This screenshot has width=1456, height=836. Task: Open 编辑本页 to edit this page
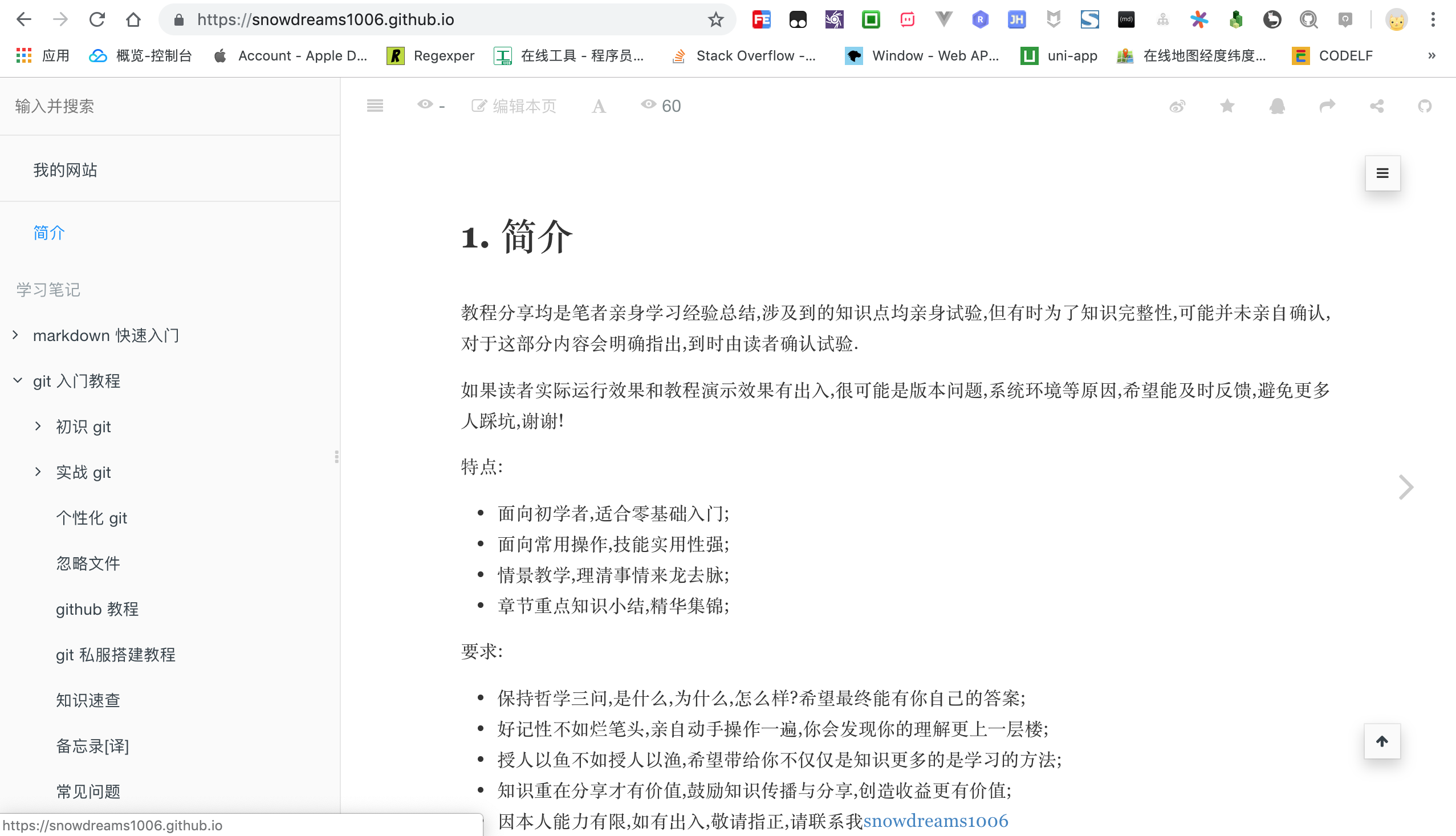pyautogui.click(x=514, y=105)
